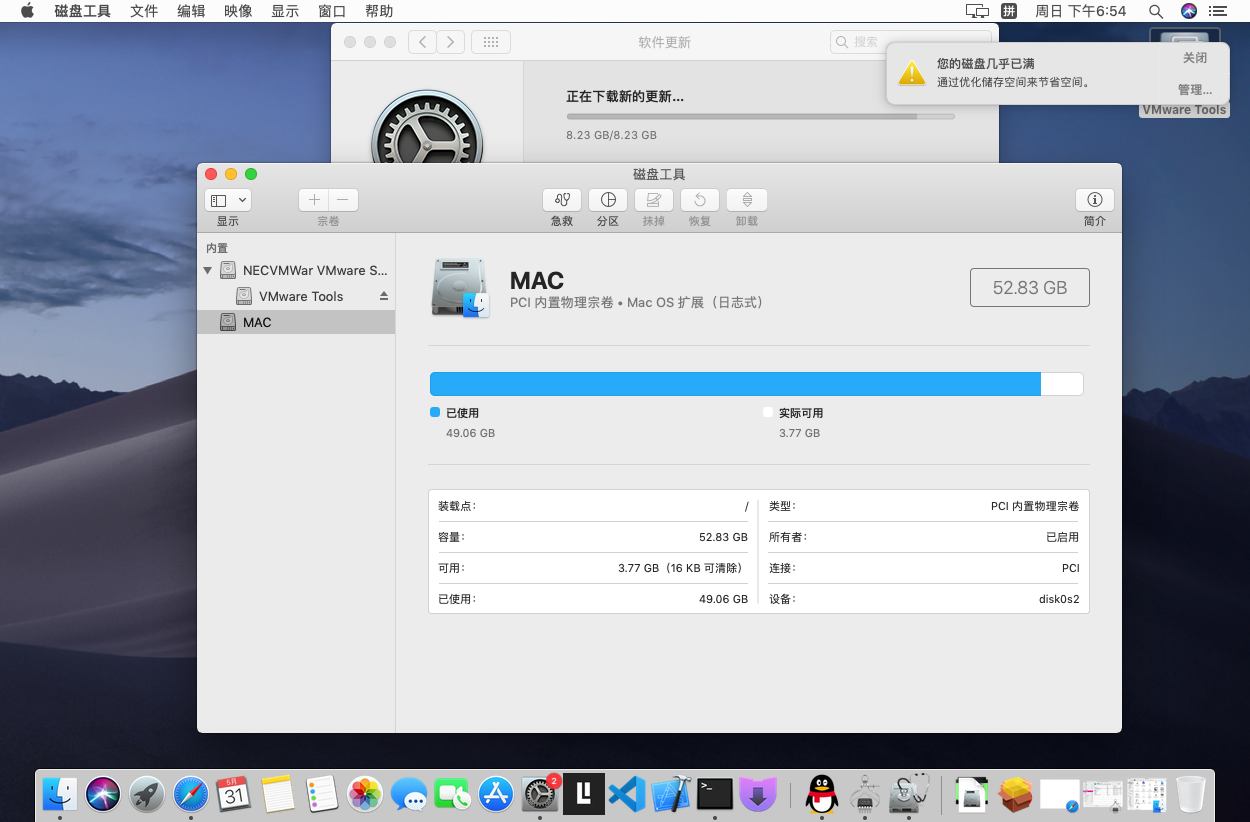
Task: Open the Partition (分区) tool
Action: click(x=607, y=200)
